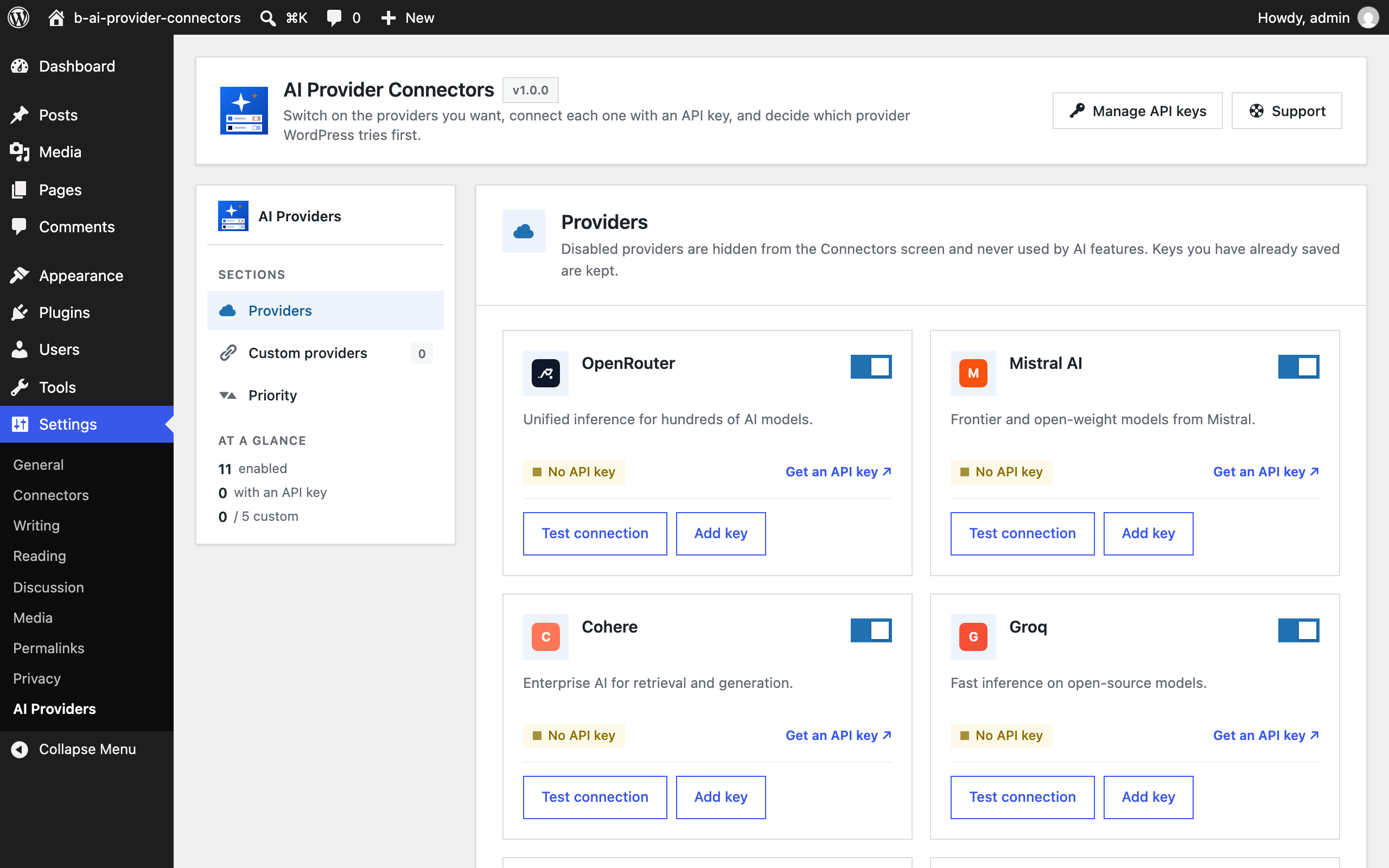Click the Tools wrench icon
This screenshot has width=1389, height=868.
tap(20, 387)
